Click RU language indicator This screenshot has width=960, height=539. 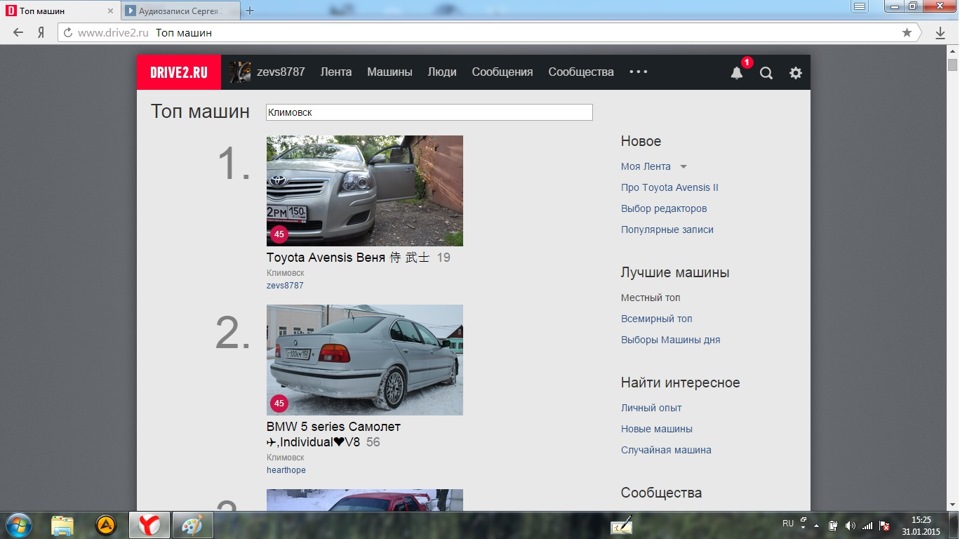(x=788, y=524)
